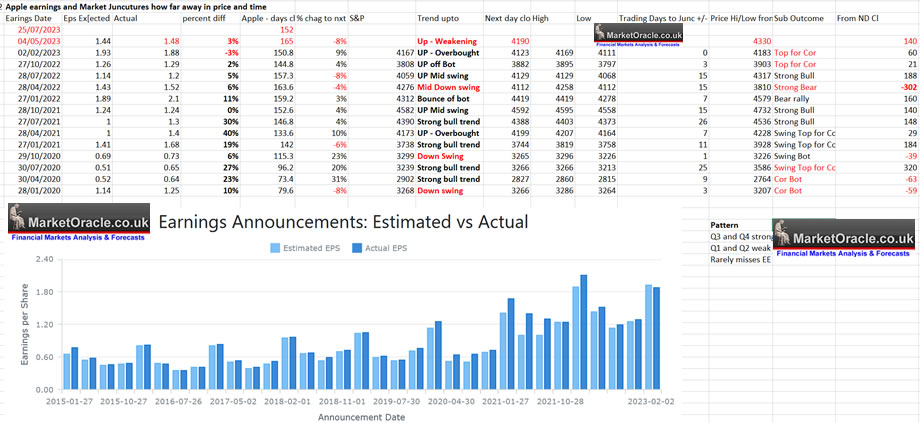Select the 'Strong Bear' outcome cell
The width and height of the screenshot is (920, 423).
804,87
